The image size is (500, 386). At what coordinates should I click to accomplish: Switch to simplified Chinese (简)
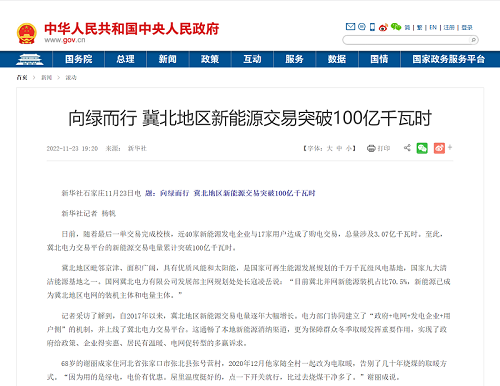click(407, 28)
